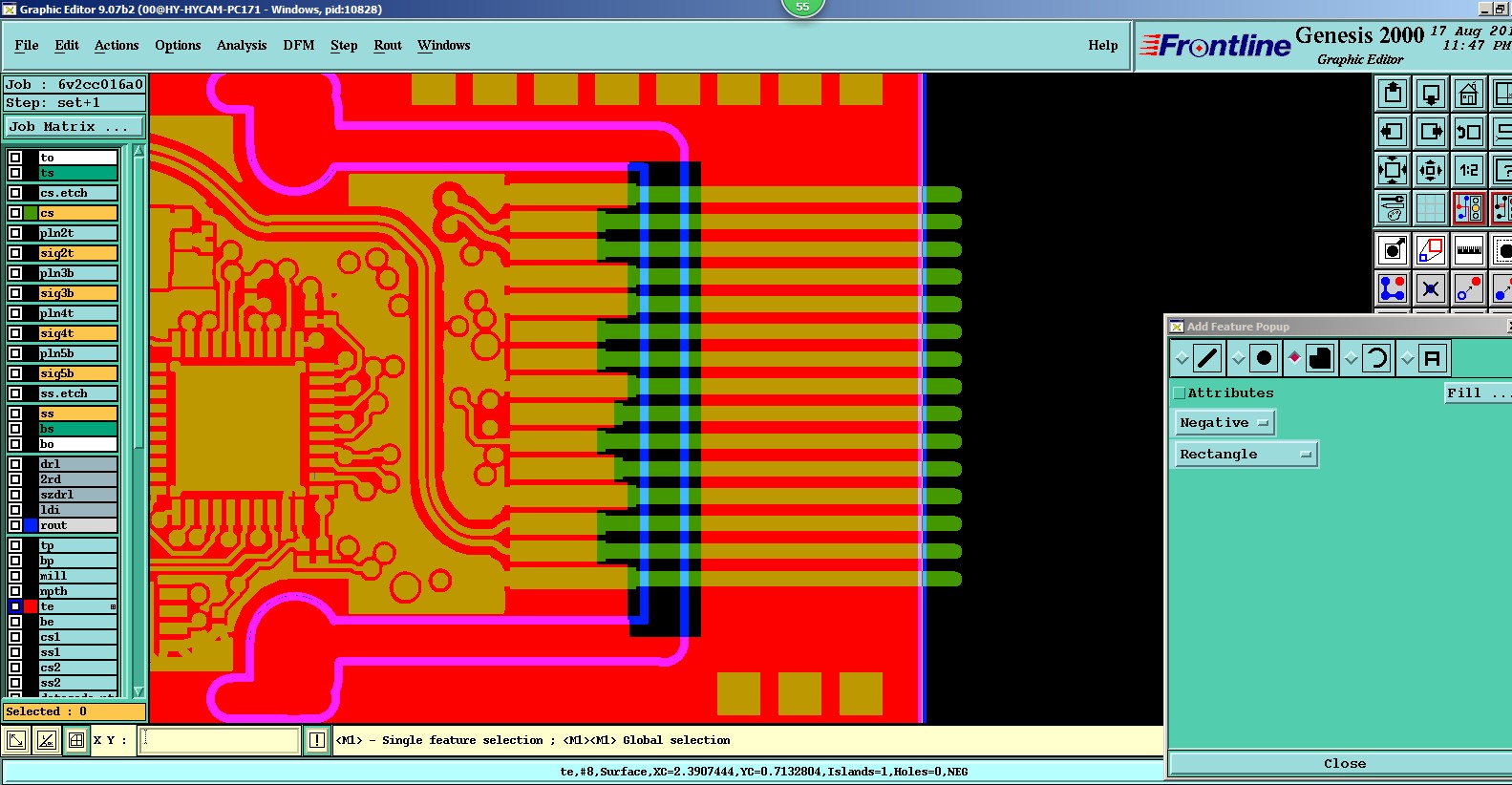Click the Fill button in popup

(1479, 392)
